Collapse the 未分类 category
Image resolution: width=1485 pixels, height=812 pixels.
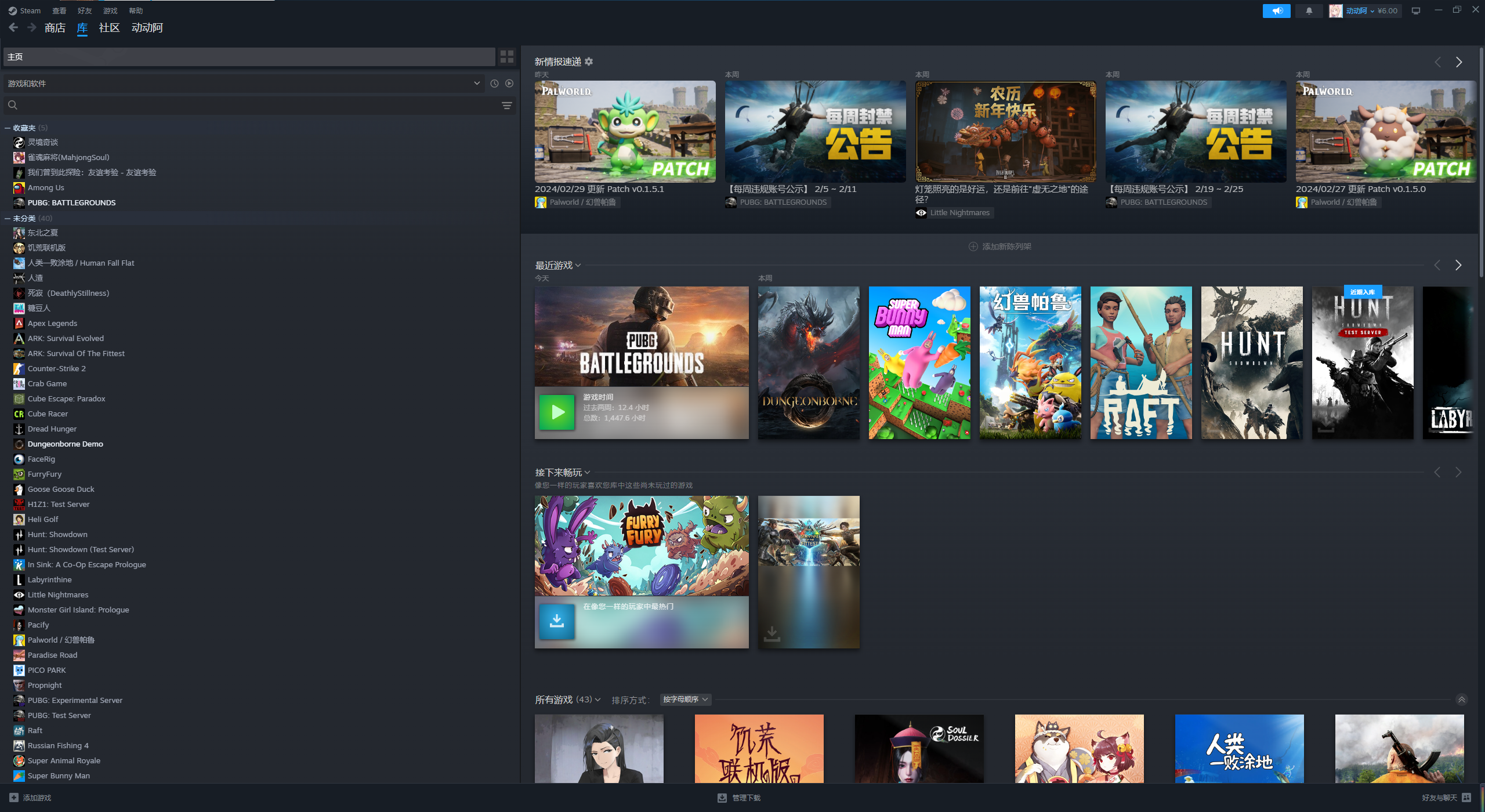click(x=8, y=218)
